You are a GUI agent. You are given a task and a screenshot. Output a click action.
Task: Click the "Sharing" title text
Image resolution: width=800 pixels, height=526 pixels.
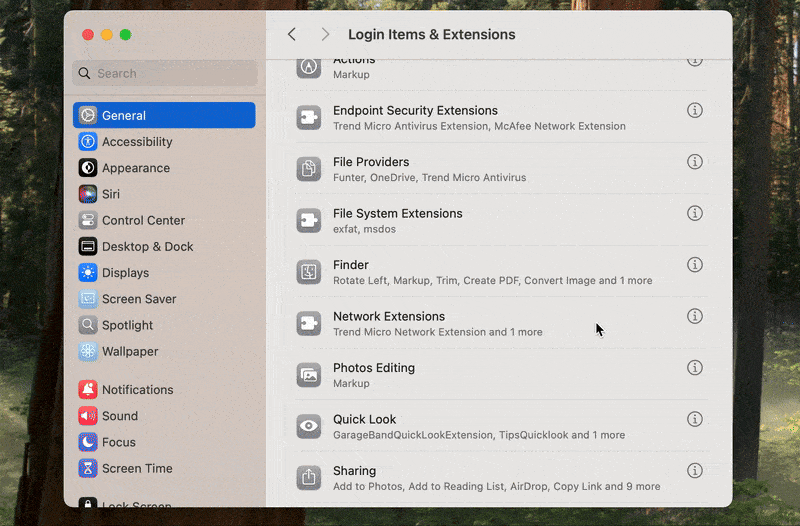355,471
